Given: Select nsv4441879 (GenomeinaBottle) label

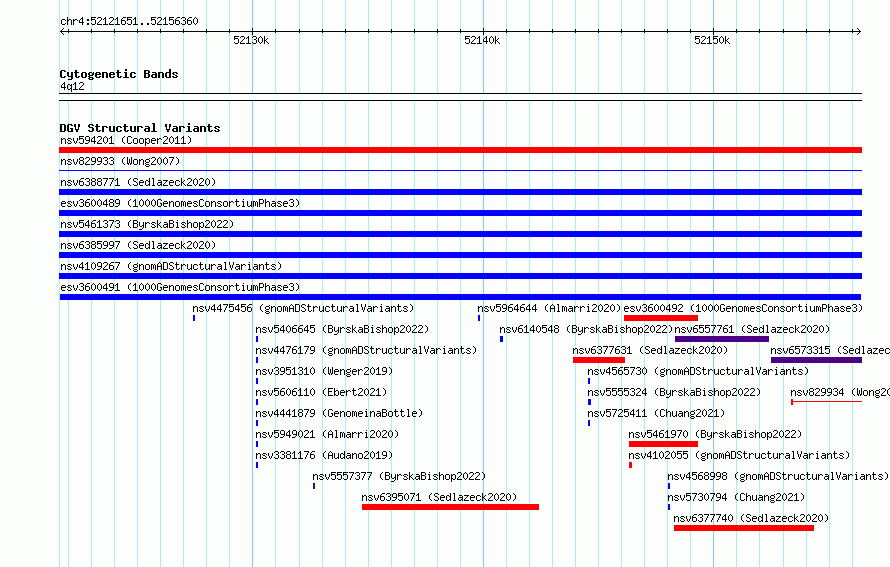Looking at the screenshot, I should (x=339, y=413).
